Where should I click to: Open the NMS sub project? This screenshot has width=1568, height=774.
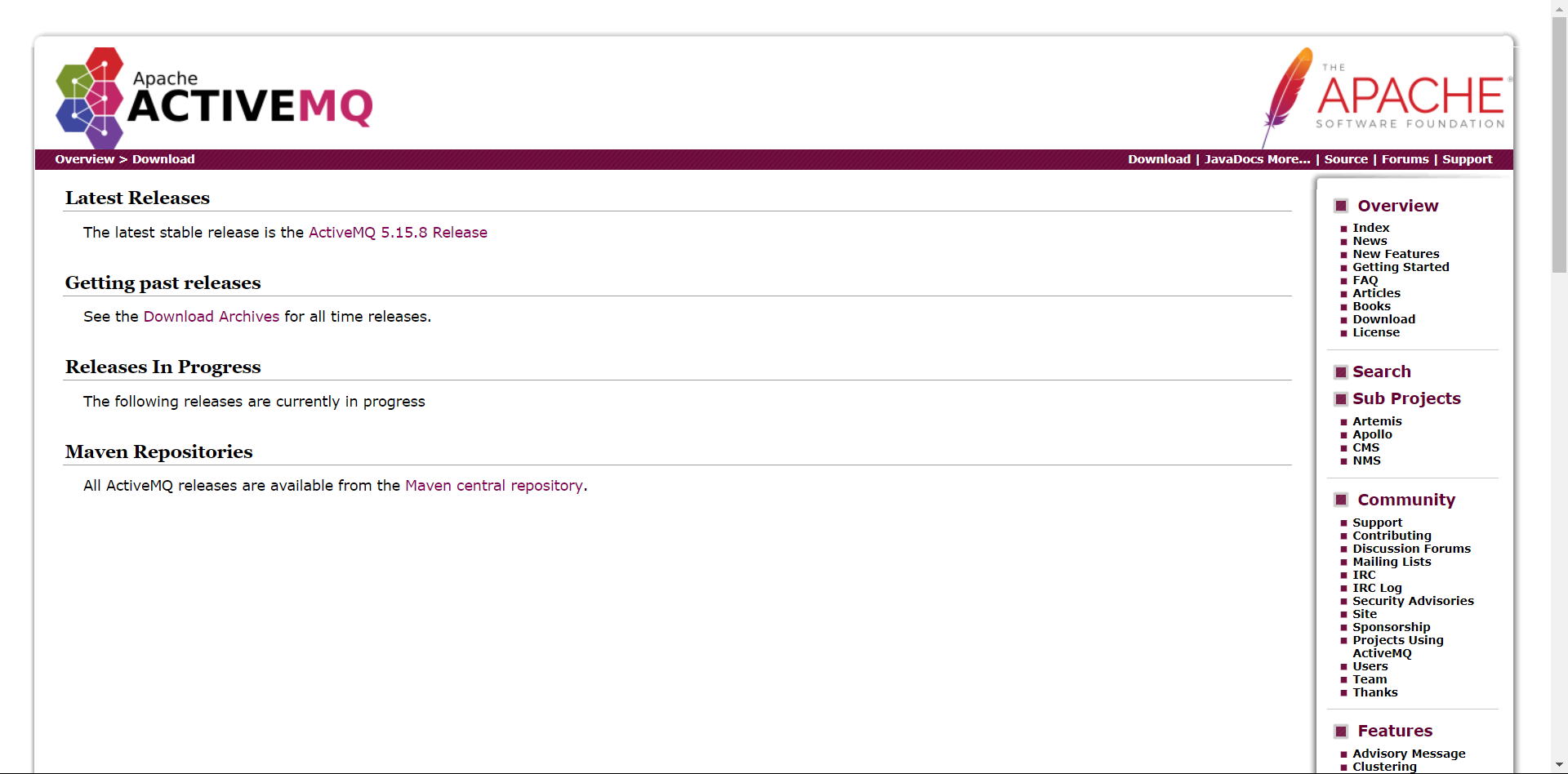(x=1366, y=460)
